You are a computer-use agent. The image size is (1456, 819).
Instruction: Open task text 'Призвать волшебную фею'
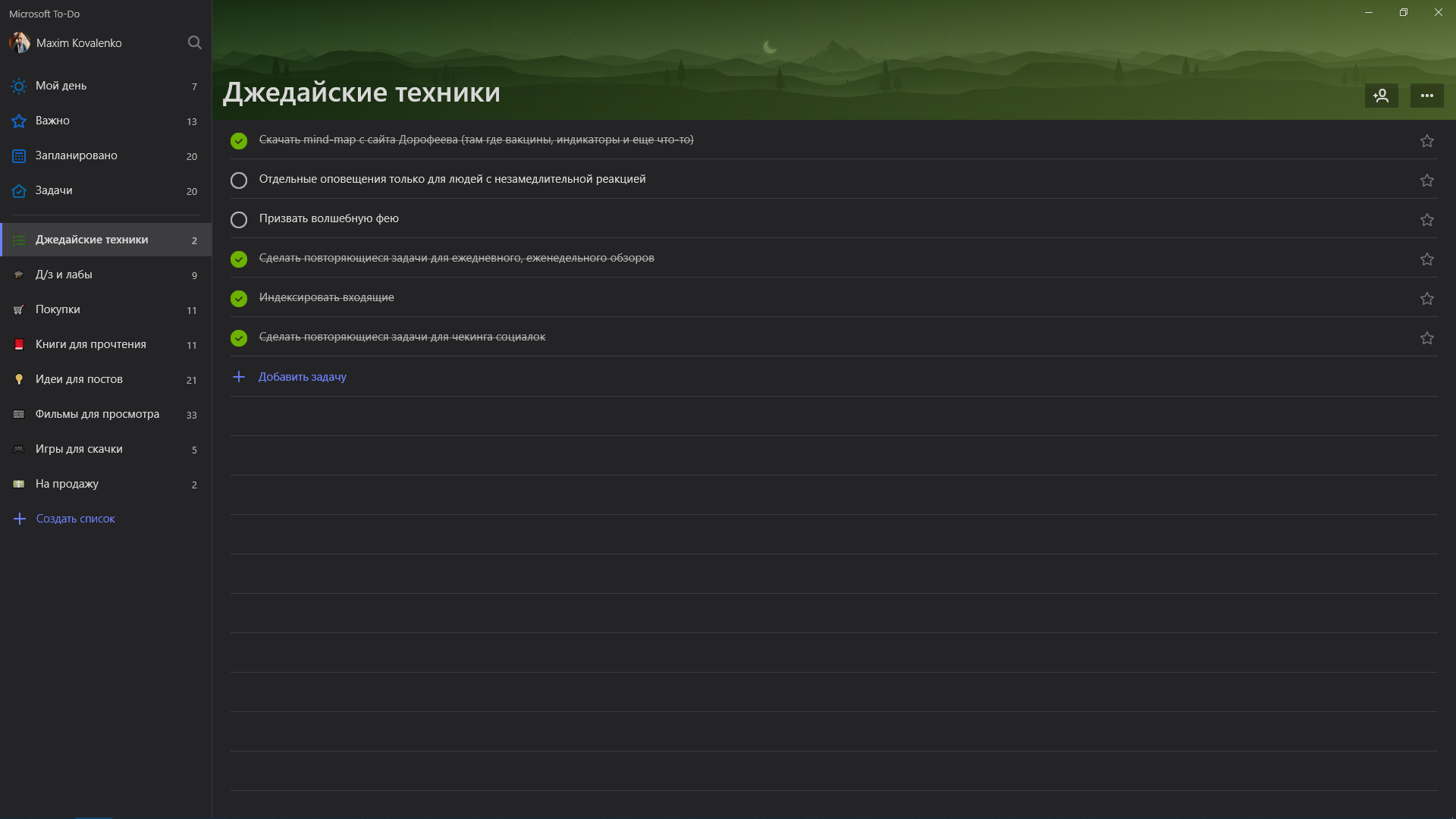pos(329,218)
